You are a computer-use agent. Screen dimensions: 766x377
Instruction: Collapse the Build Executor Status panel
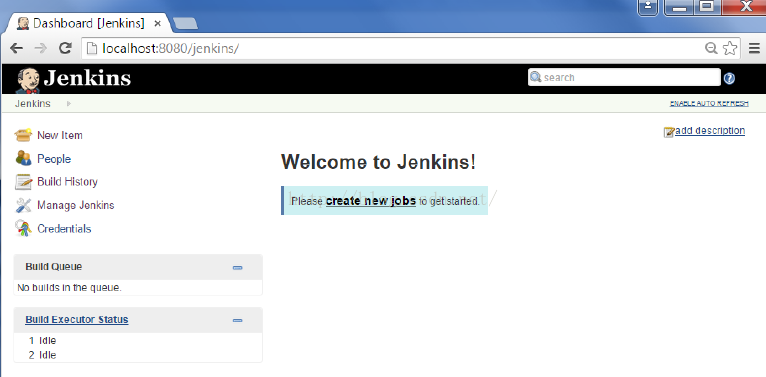pyautogui.click(x=237, y=320)
